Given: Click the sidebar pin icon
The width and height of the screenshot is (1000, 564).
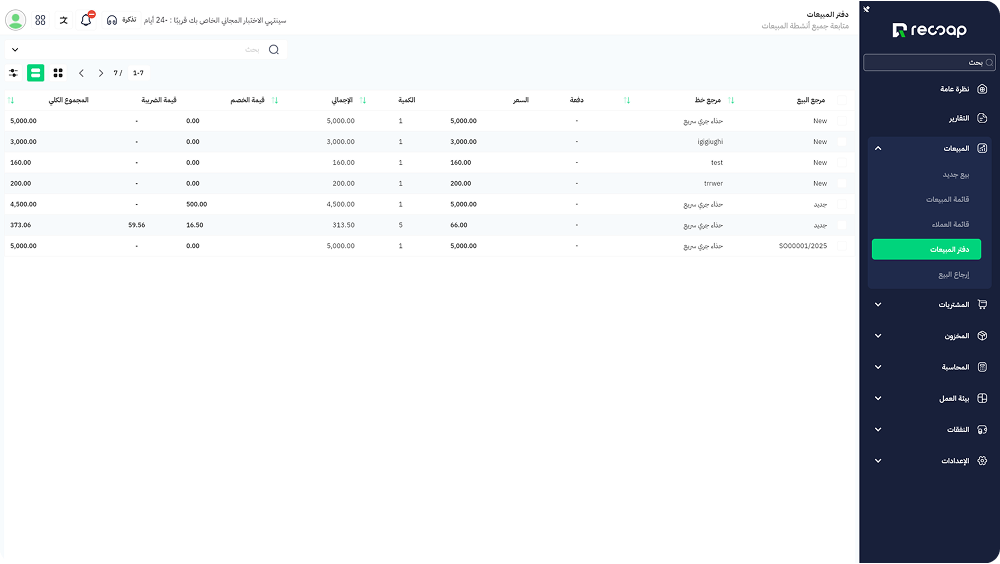Looking at the screenshot, I should (x=867, y=10).
